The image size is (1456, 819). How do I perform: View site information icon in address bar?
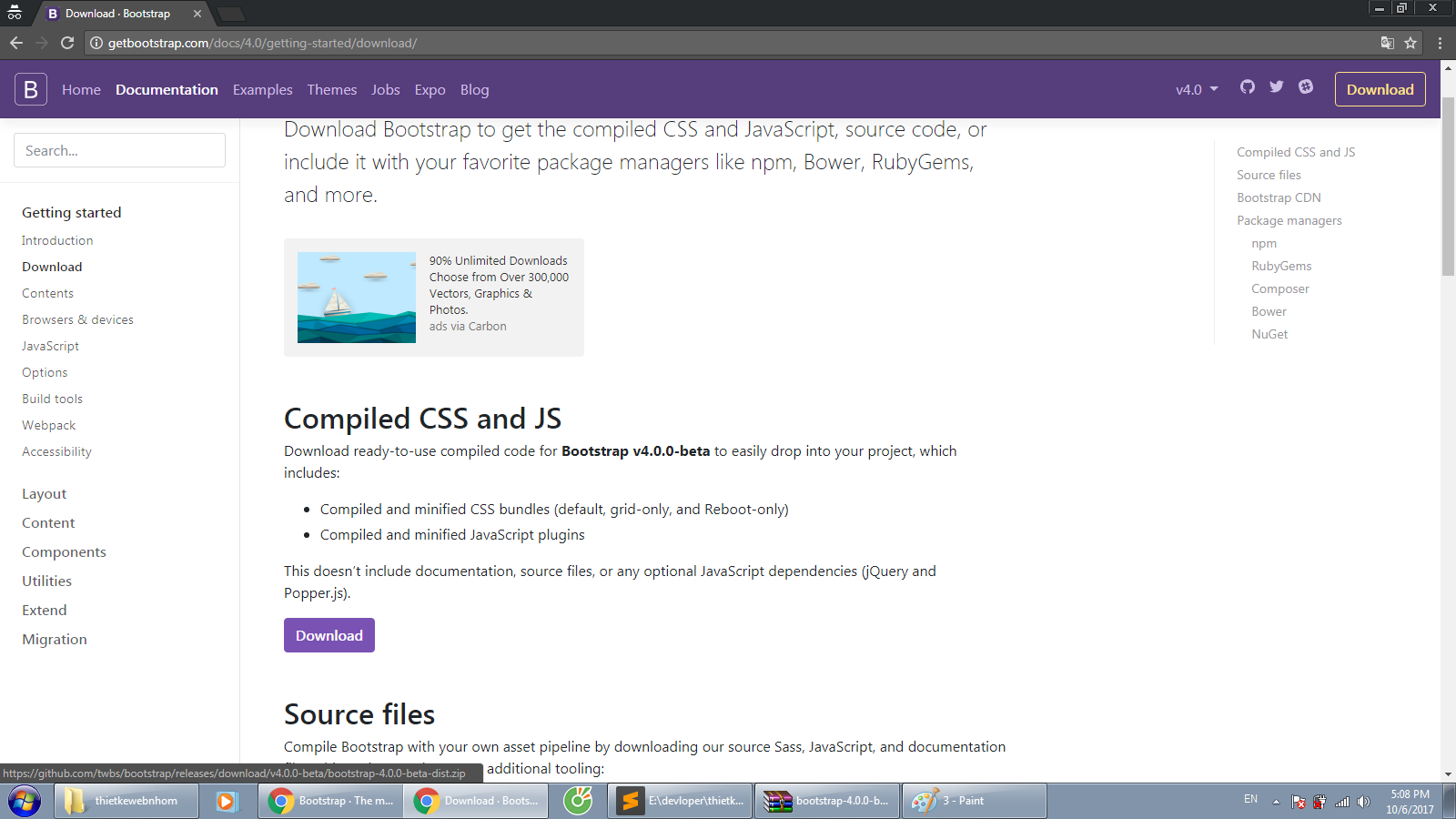pos(96,43)
